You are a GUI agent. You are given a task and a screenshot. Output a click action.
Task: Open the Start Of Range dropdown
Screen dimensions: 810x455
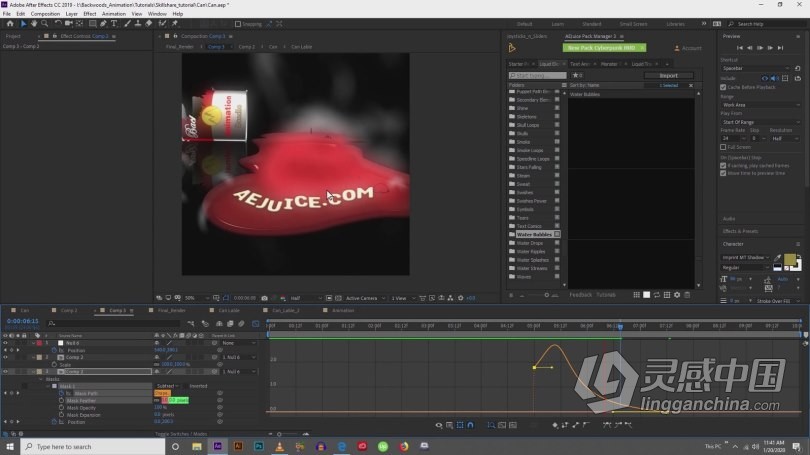[x=760, y=122]
